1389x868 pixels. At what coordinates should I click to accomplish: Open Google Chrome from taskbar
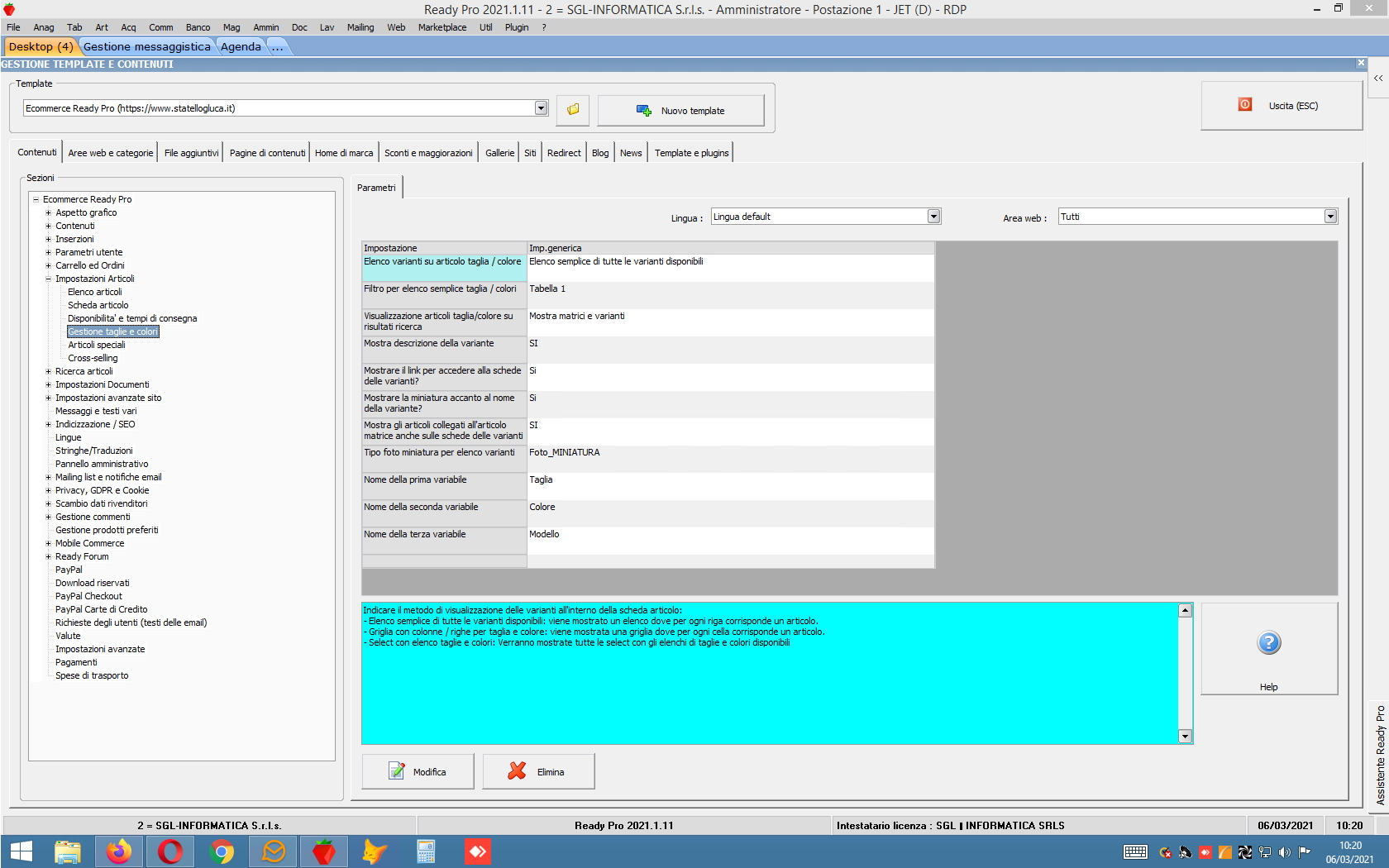(x=222, y=851)
